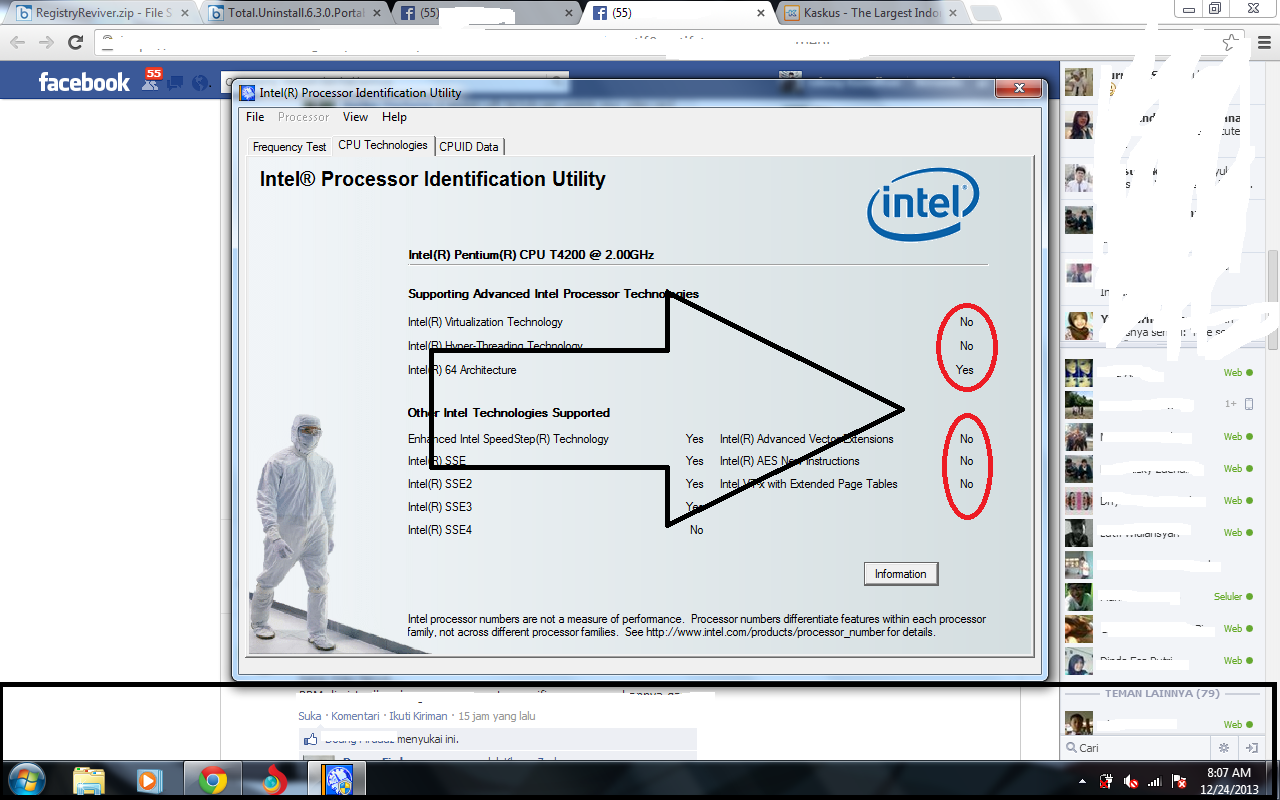Switch to the Frequency Test tab
This screenshot has height=800, width=1280.
[289, 146]
